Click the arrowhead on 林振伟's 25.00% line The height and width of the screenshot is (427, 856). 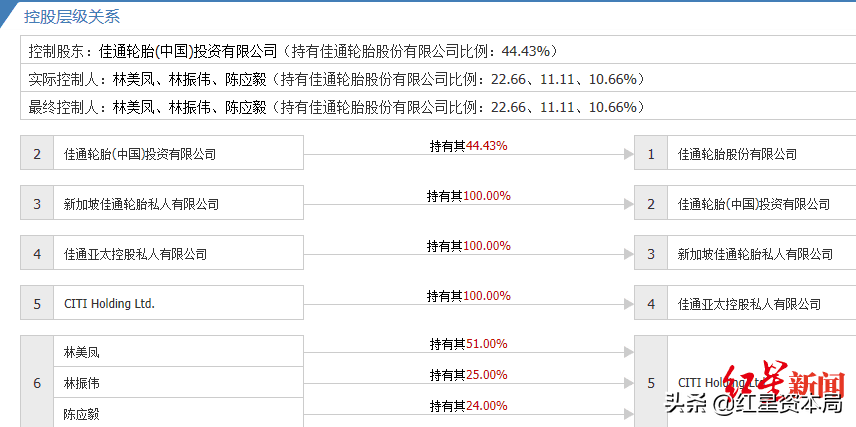pyautogui.click(x=628, y=383)
